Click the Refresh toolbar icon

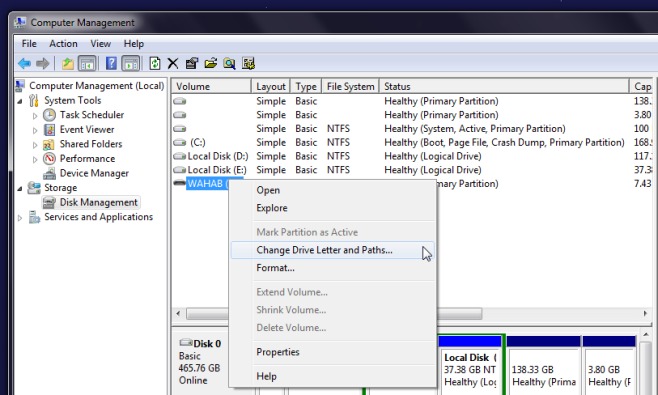pyautogui.click(x=154, y=63)
